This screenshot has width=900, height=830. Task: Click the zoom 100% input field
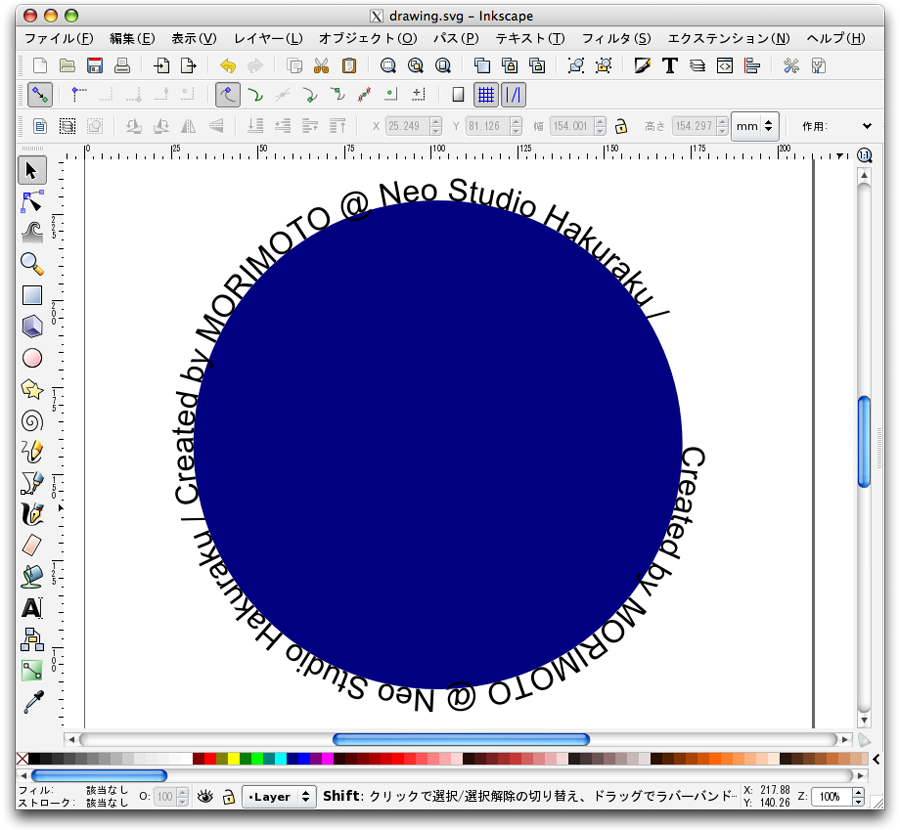[832, 797]
